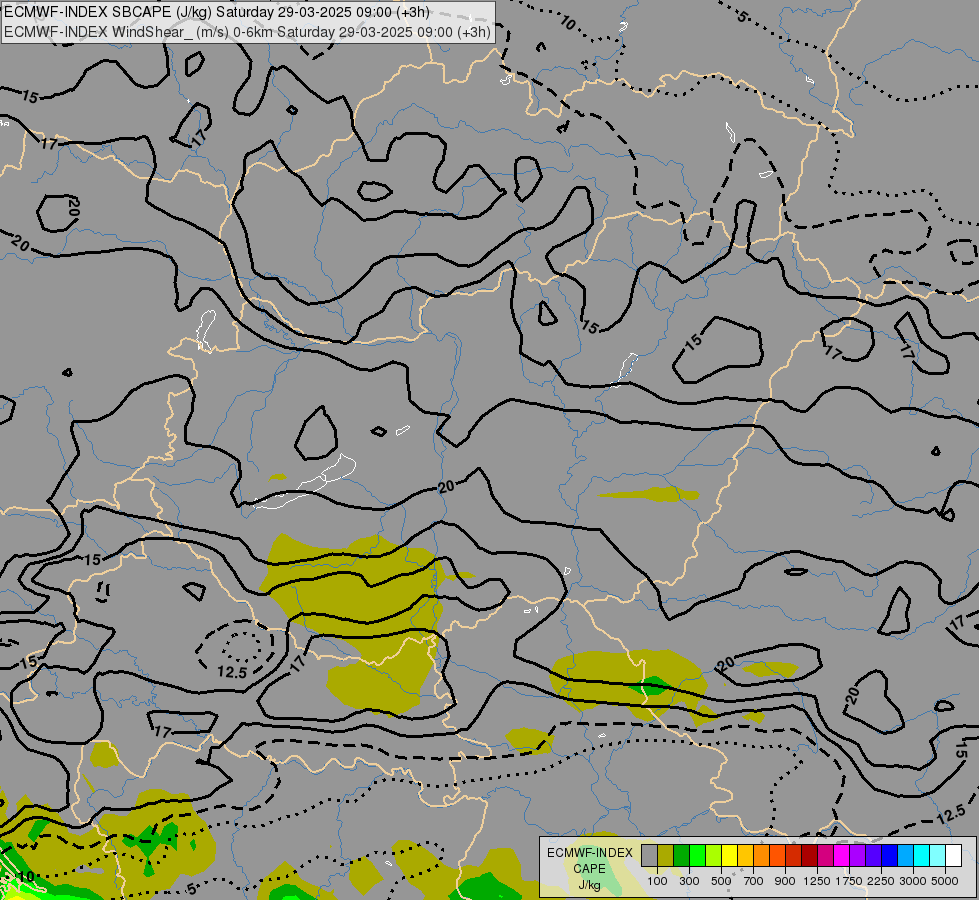Click the ECMWF-INDEX label in the legend
Image resolution: width=979 pixels, height=900 pixels.
tap(590, 853)
